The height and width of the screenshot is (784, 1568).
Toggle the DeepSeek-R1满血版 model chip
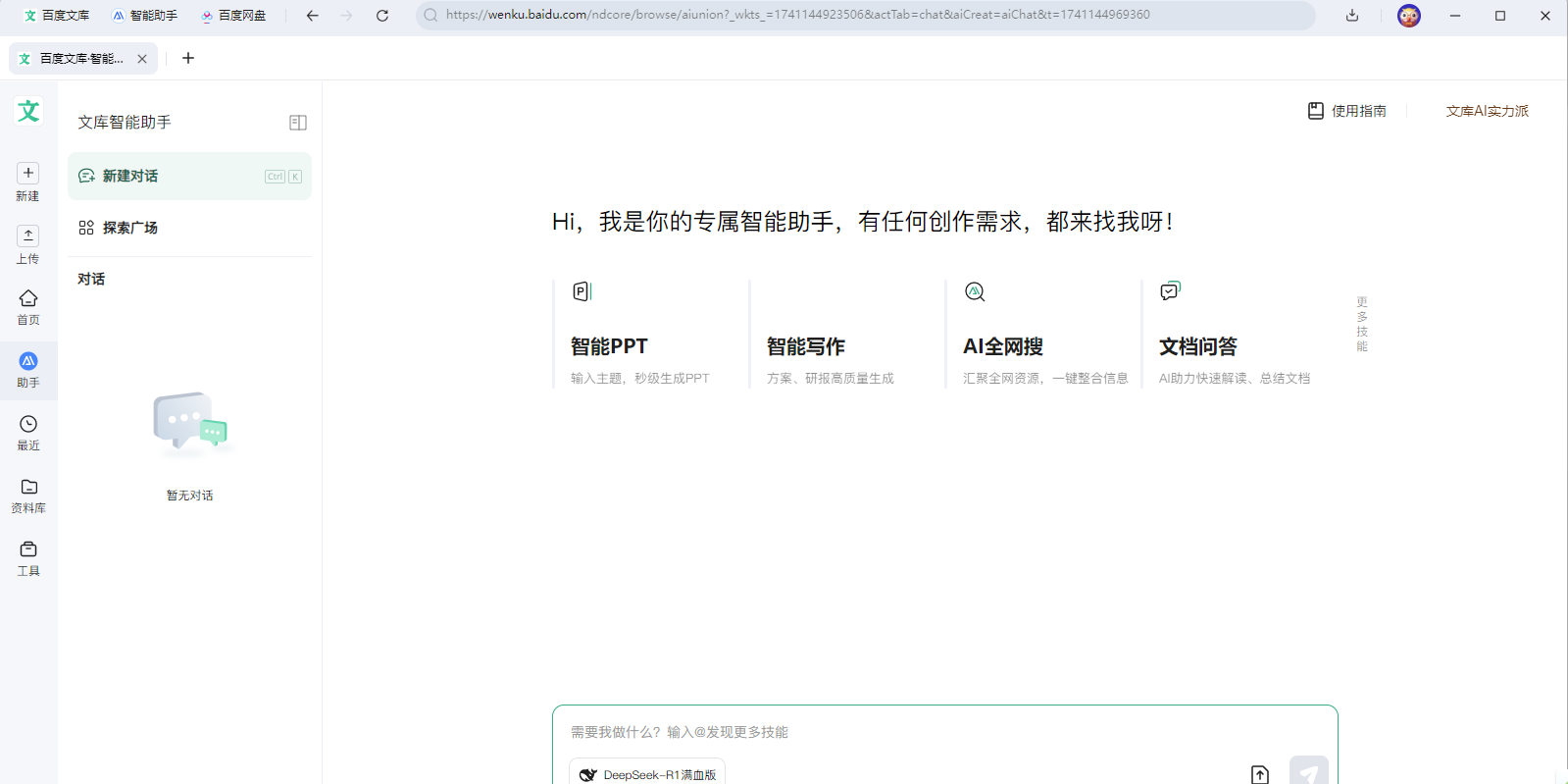(647, 774)
